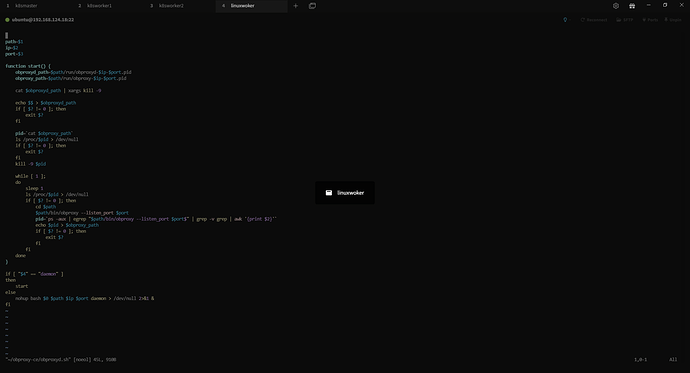Click the Reconnect button

pyautogui.click(x=594, y=20)
